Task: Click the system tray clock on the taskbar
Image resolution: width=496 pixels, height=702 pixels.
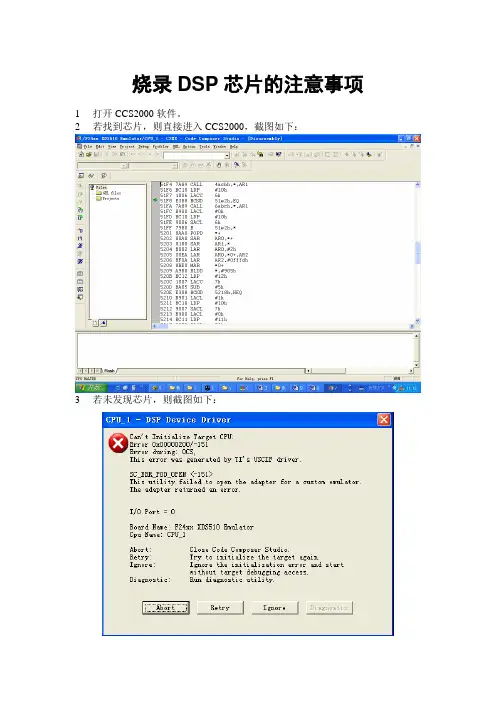Action: click(412, 388)
